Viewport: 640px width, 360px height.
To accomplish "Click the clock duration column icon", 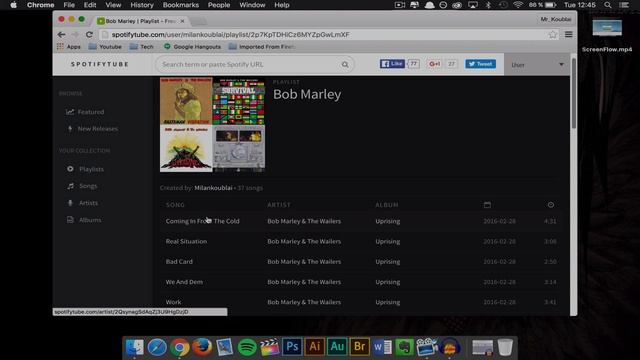I will [551, 205].
